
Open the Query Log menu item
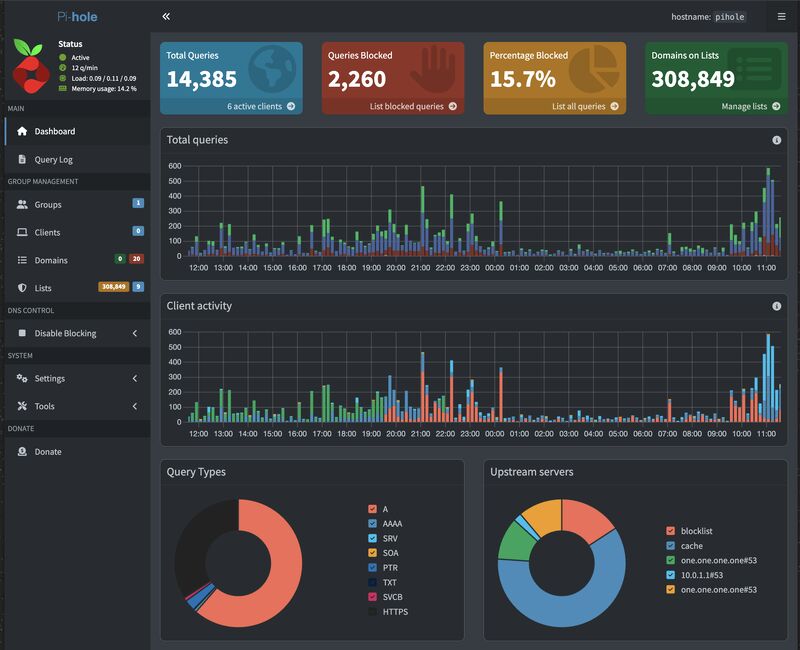[x=78, y=159]
